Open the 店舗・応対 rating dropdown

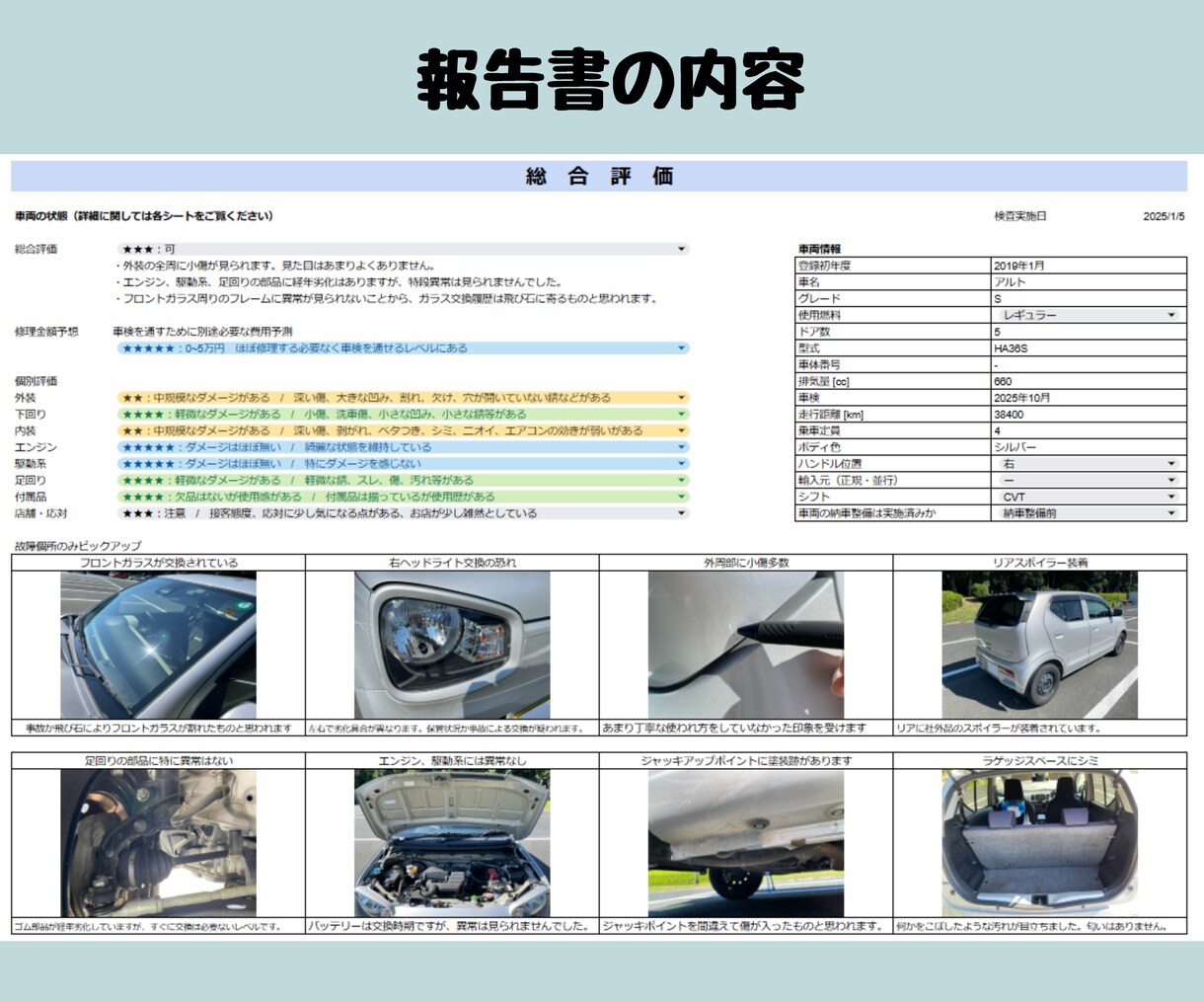pos(402,513)
